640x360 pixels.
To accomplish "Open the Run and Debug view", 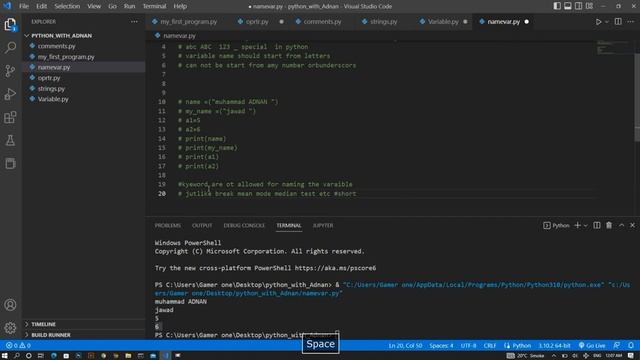I will [10, 94].
